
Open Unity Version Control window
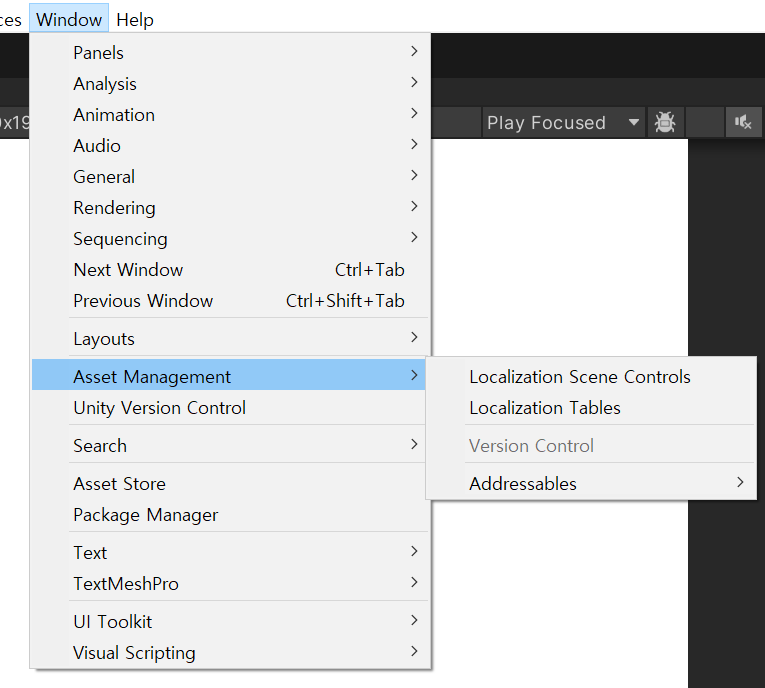point(230,407)
